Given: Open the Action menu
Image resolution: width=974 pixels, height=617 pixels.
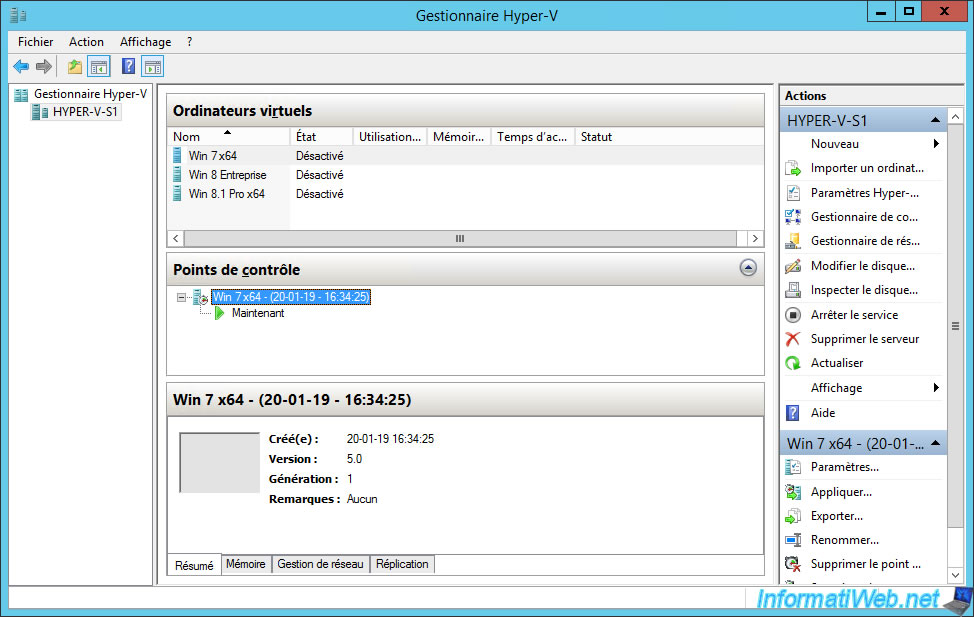Looking at the screenshot, I should coord(86,42).
